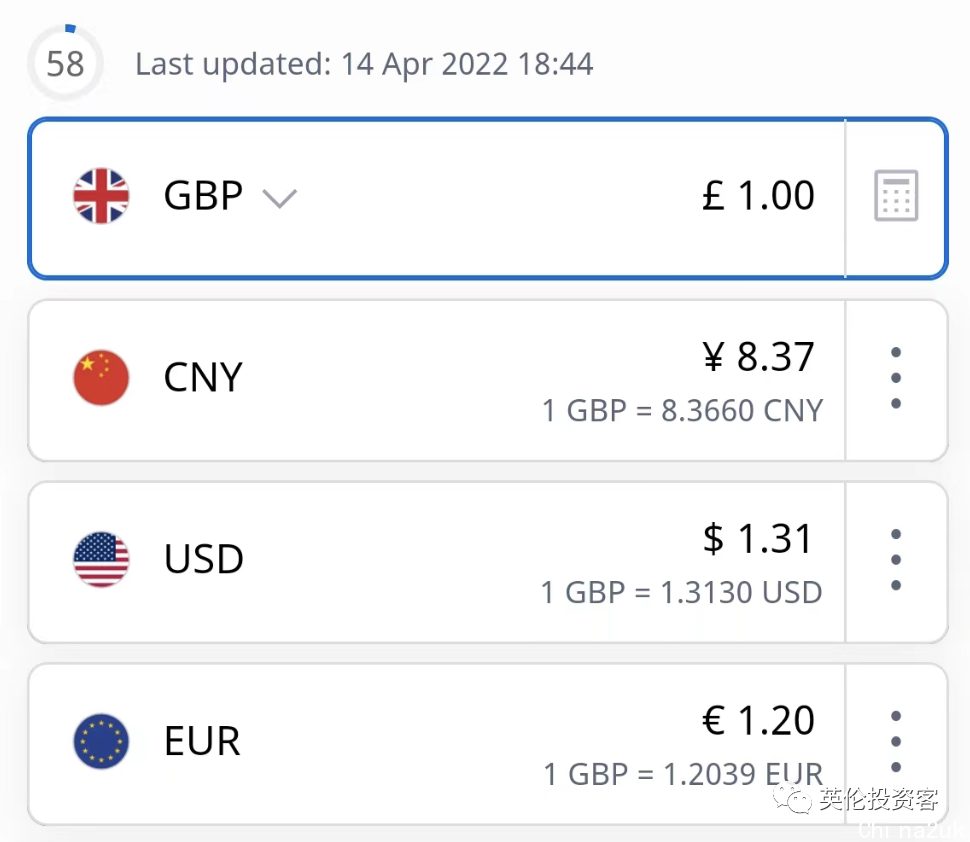Open the USD row three-dot menu

(896, 559)
